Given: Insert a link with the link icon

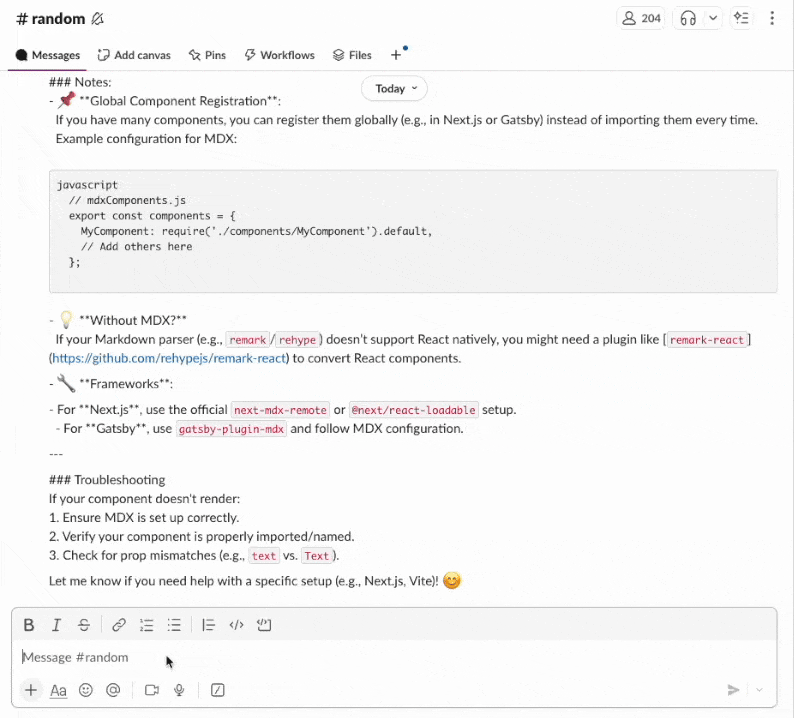Looking at the screenshot, I should coord(119,625).
